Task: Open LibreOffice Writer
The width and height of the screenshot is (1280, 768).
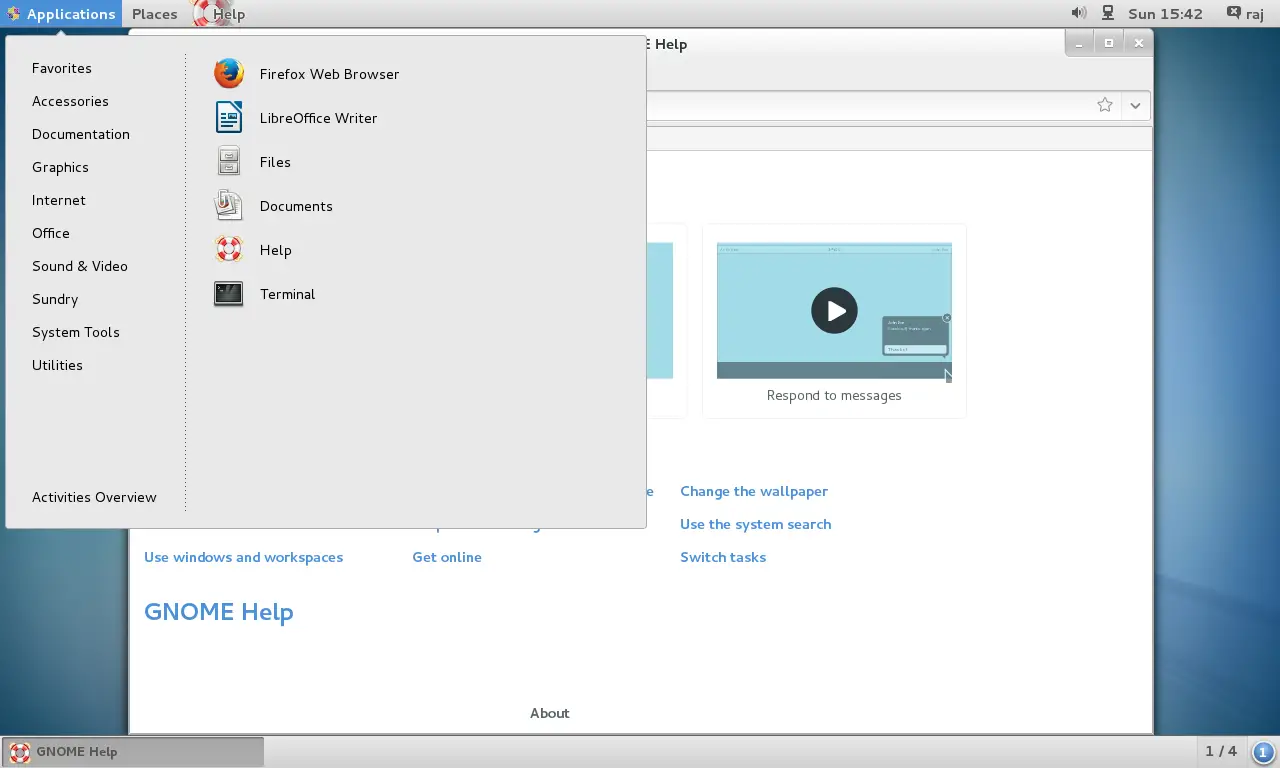Action: click(317, 118)
